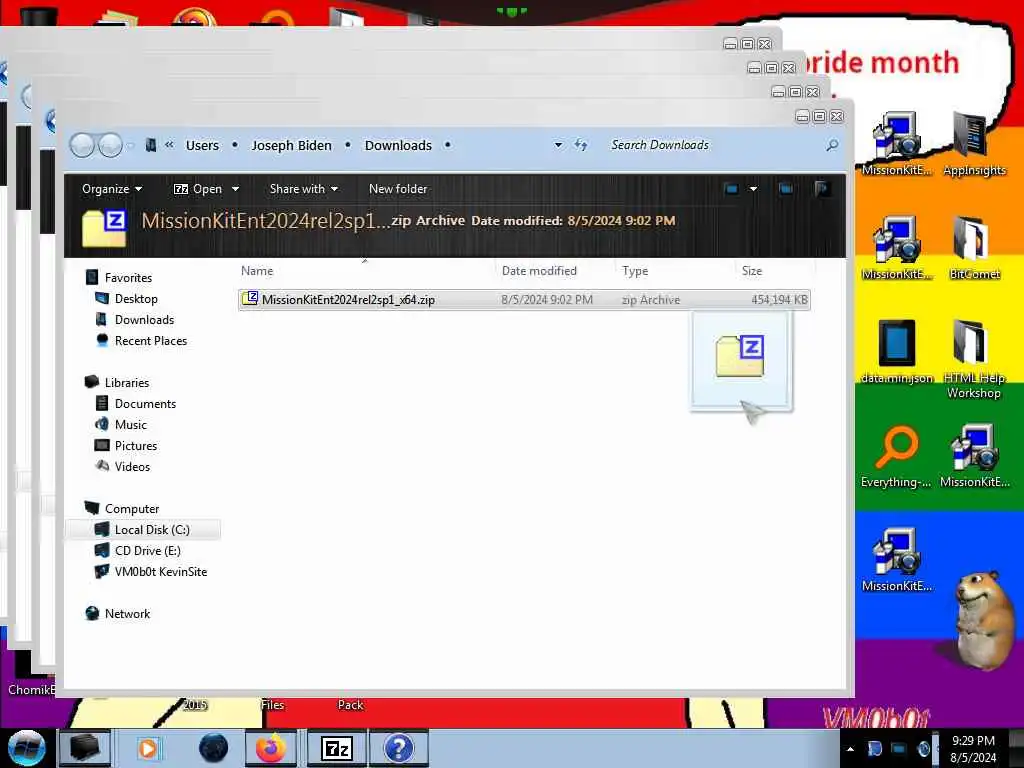Click the HTML Help Workshop desktop icon
Viewport: 1024px width, 768px height.
point(974,359)
